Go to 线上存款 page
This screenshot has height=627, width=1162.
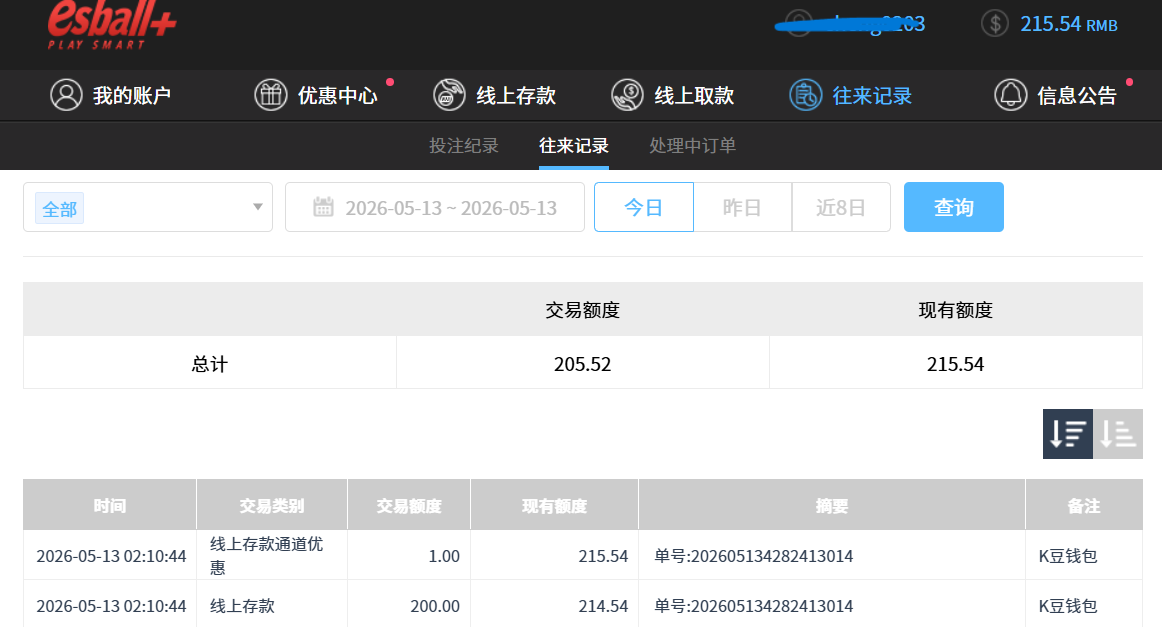[494, 96]
